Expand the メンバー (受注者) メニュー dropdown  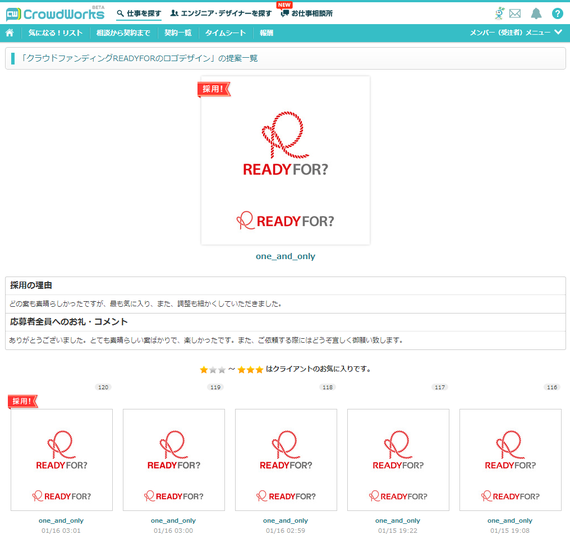tap(516, 33)
